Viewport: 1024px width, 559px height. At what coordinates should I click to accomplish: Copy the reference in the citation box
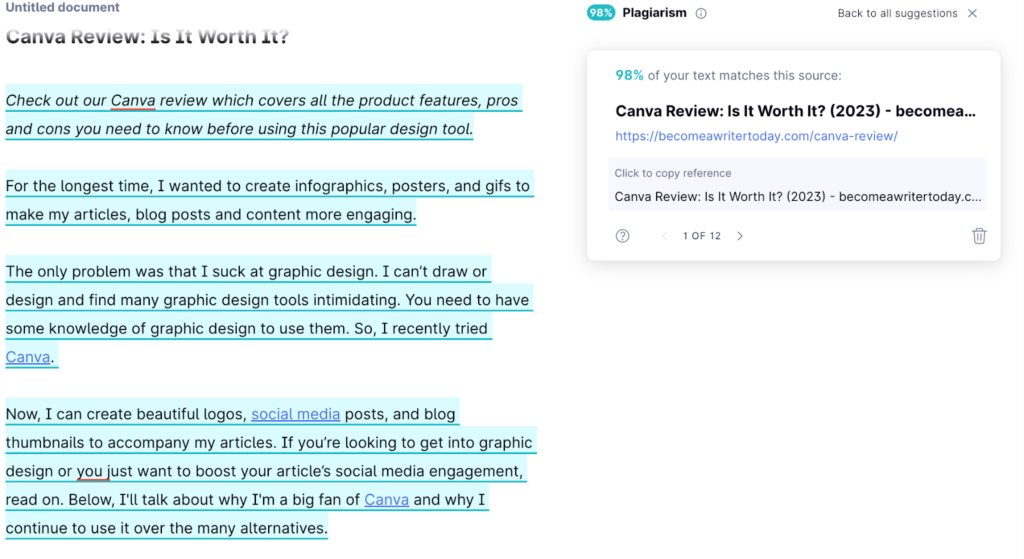[797, 197]
